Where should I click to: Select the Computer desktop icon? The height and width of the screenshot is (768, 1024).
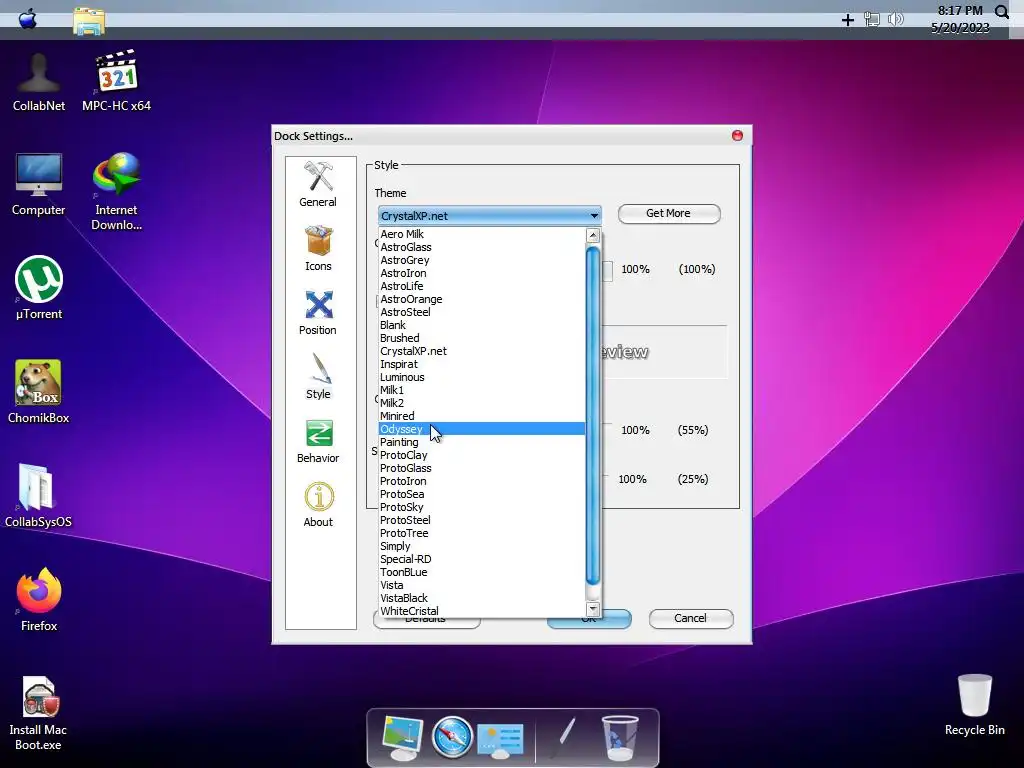coord(39,185)
